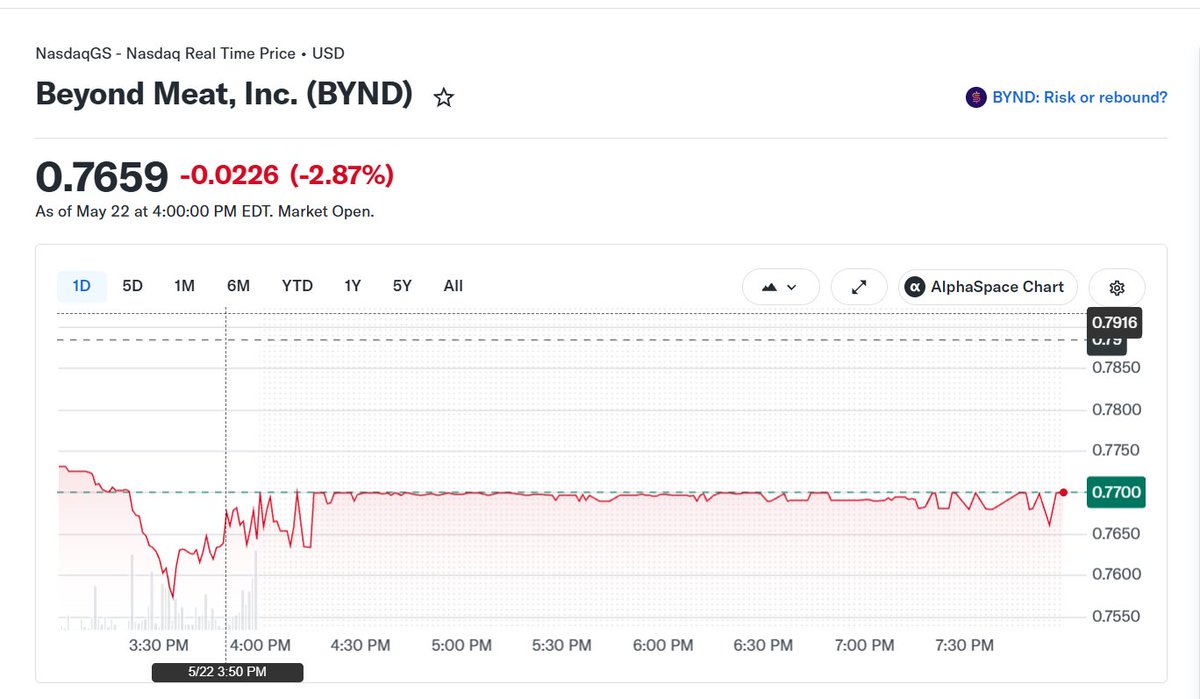The image size is (1200, 699).
Task: Click the 0.7650 price axis label
Action: click(1116, 534)
